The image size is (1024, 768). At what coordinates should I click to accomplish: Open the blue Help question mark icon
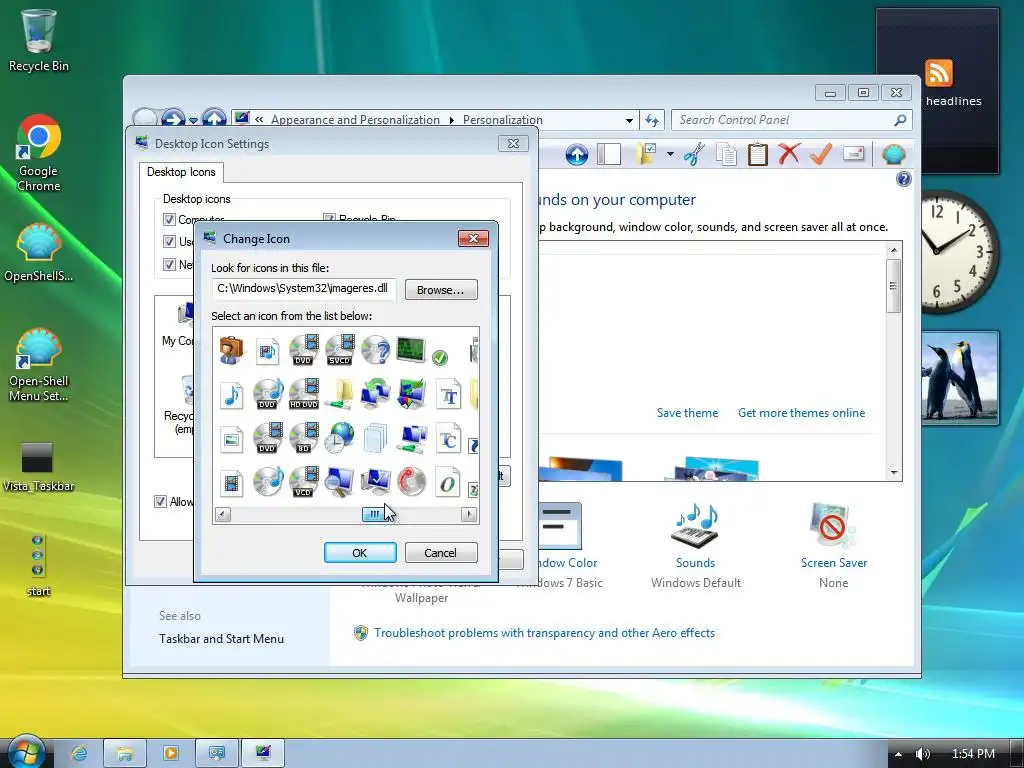(x=904, y=179)
